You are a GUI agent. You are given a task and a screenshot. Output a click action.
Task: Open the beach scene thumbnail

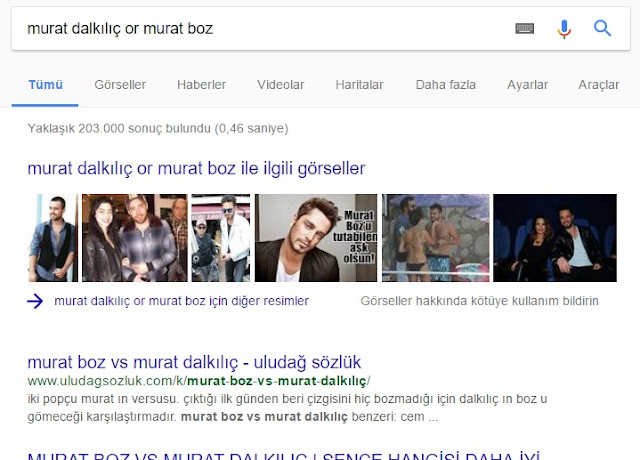coord(436,238)
